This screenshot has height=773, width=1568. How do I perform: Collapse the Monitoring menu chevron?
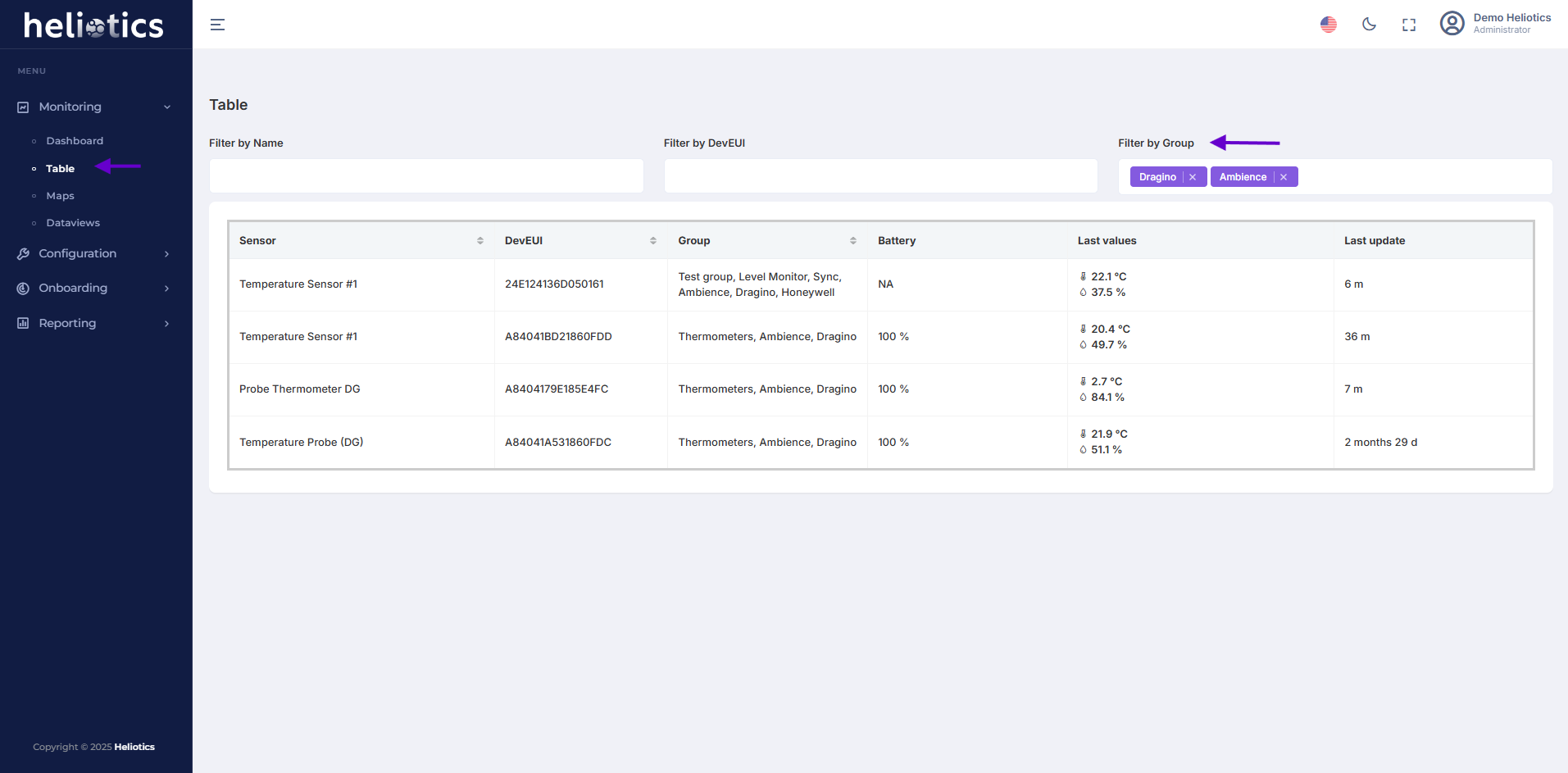(x=167, y=107)
